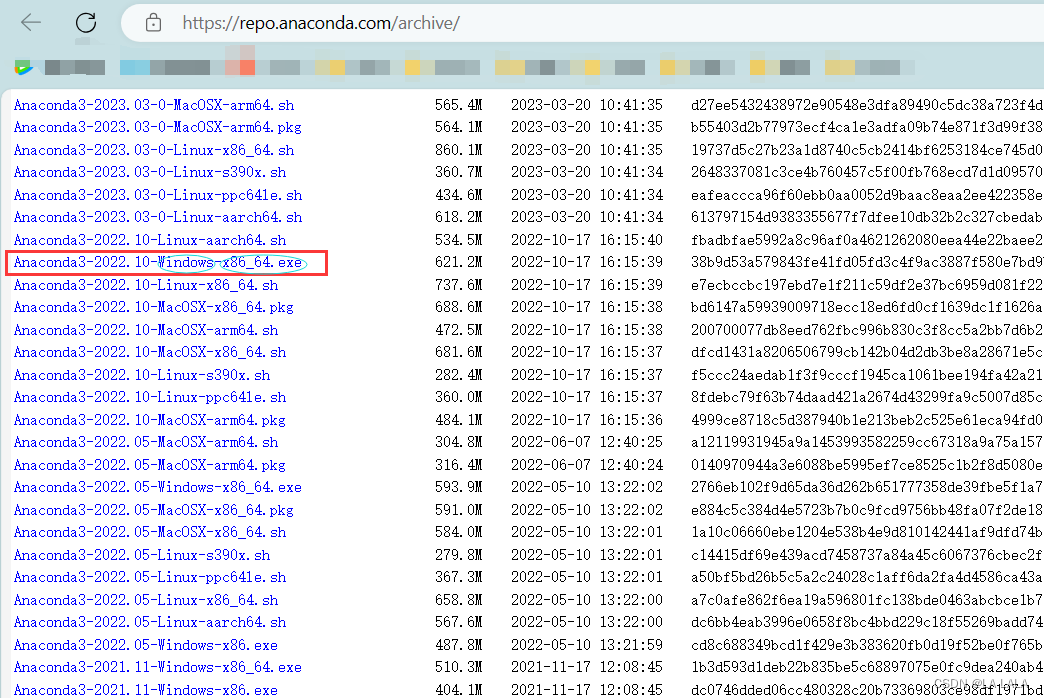Select hash starting with 1b3d593d1deb22b8
This screenshot has height=698, width=1044.
867,667
